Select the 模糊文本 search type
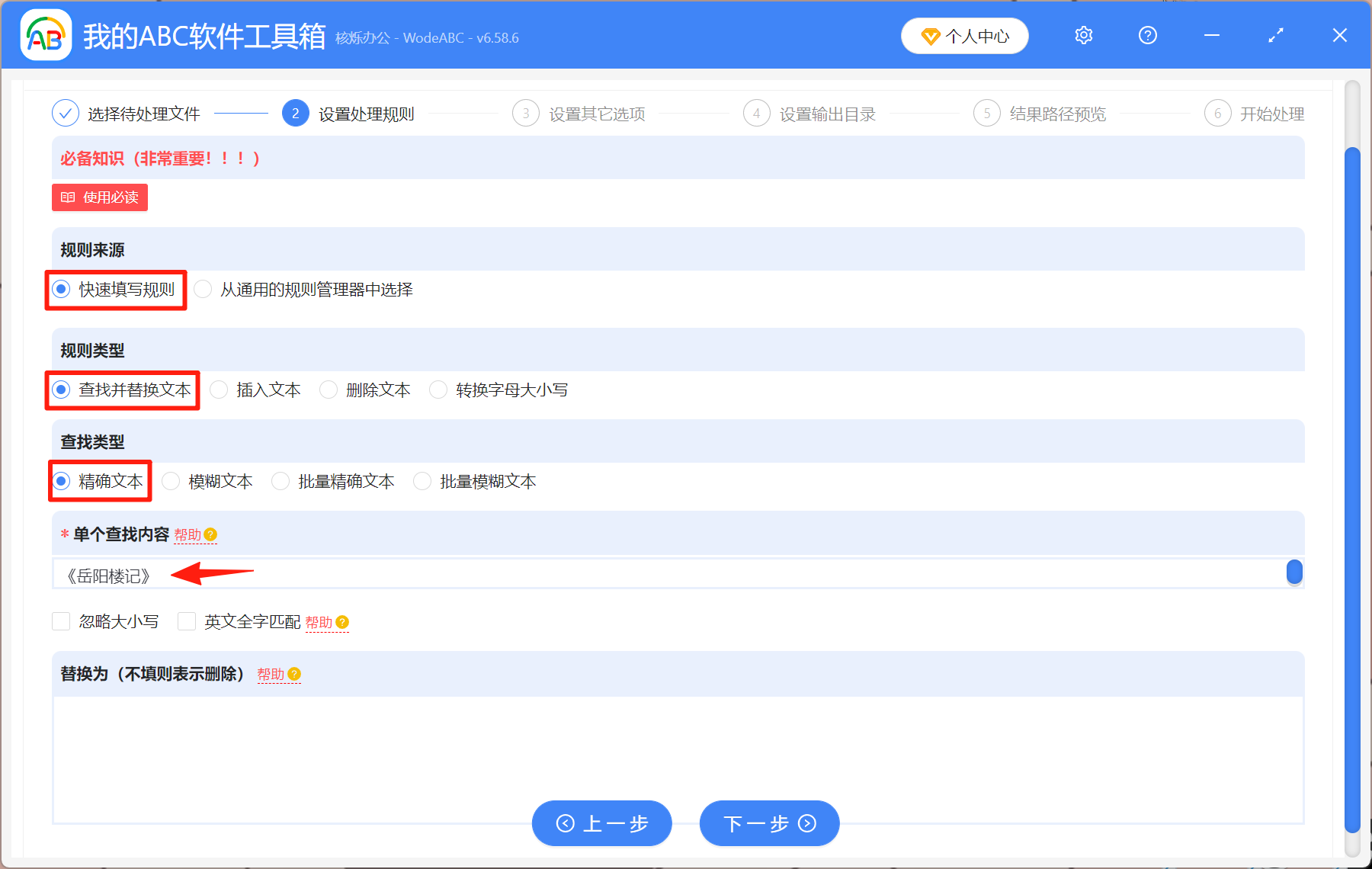The width and height of the screenshot is (1372, 869). click(x=171, y=481)
